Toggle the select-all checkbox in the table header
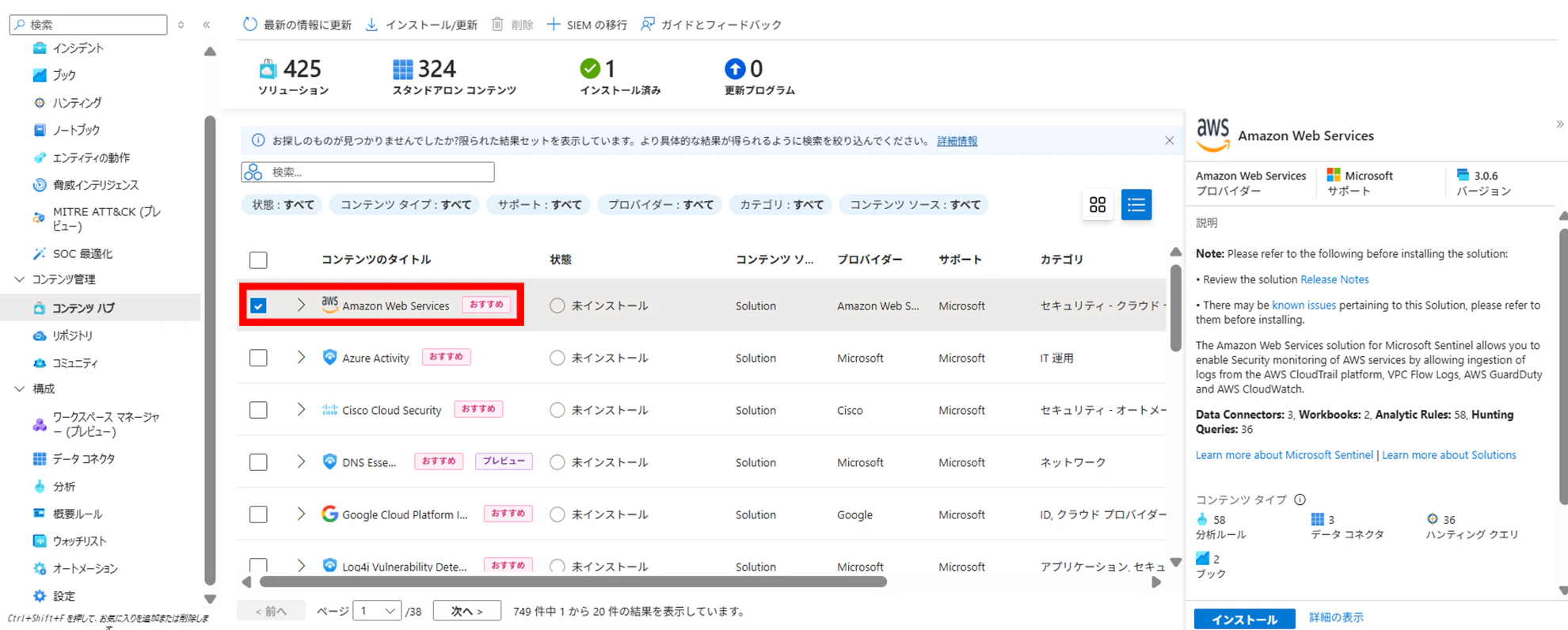The image size is (1568, 630). 258,260
